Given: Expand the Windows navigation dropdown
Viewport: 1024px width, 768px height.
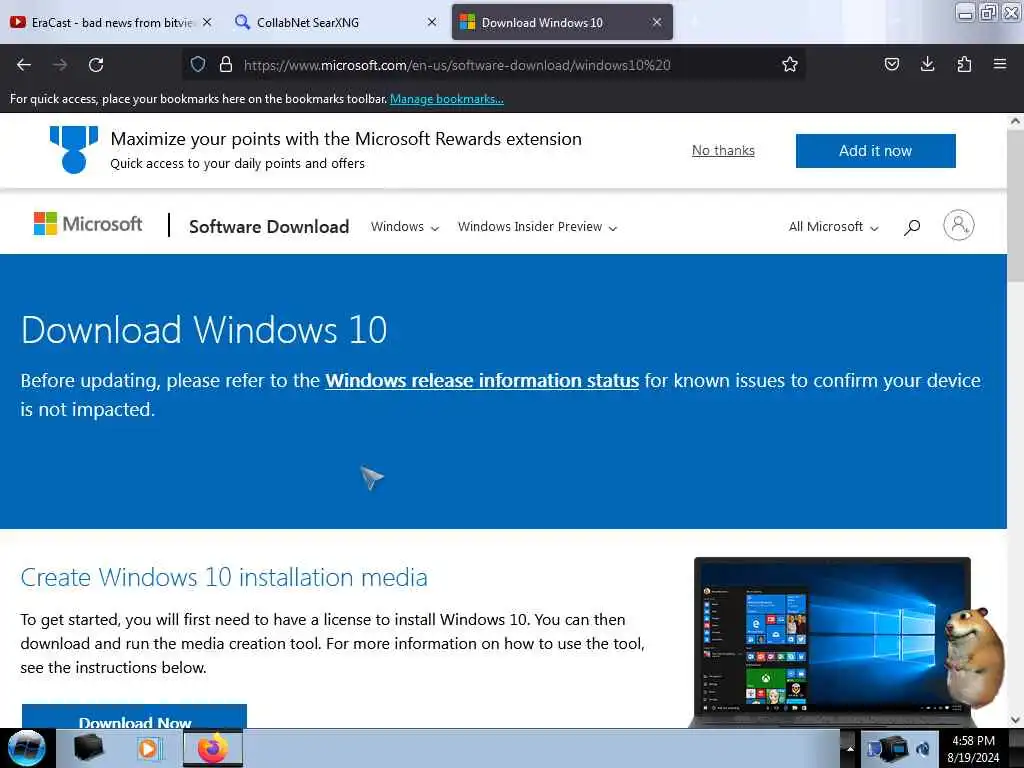Looking at the screenshot, I should [405, 227].
